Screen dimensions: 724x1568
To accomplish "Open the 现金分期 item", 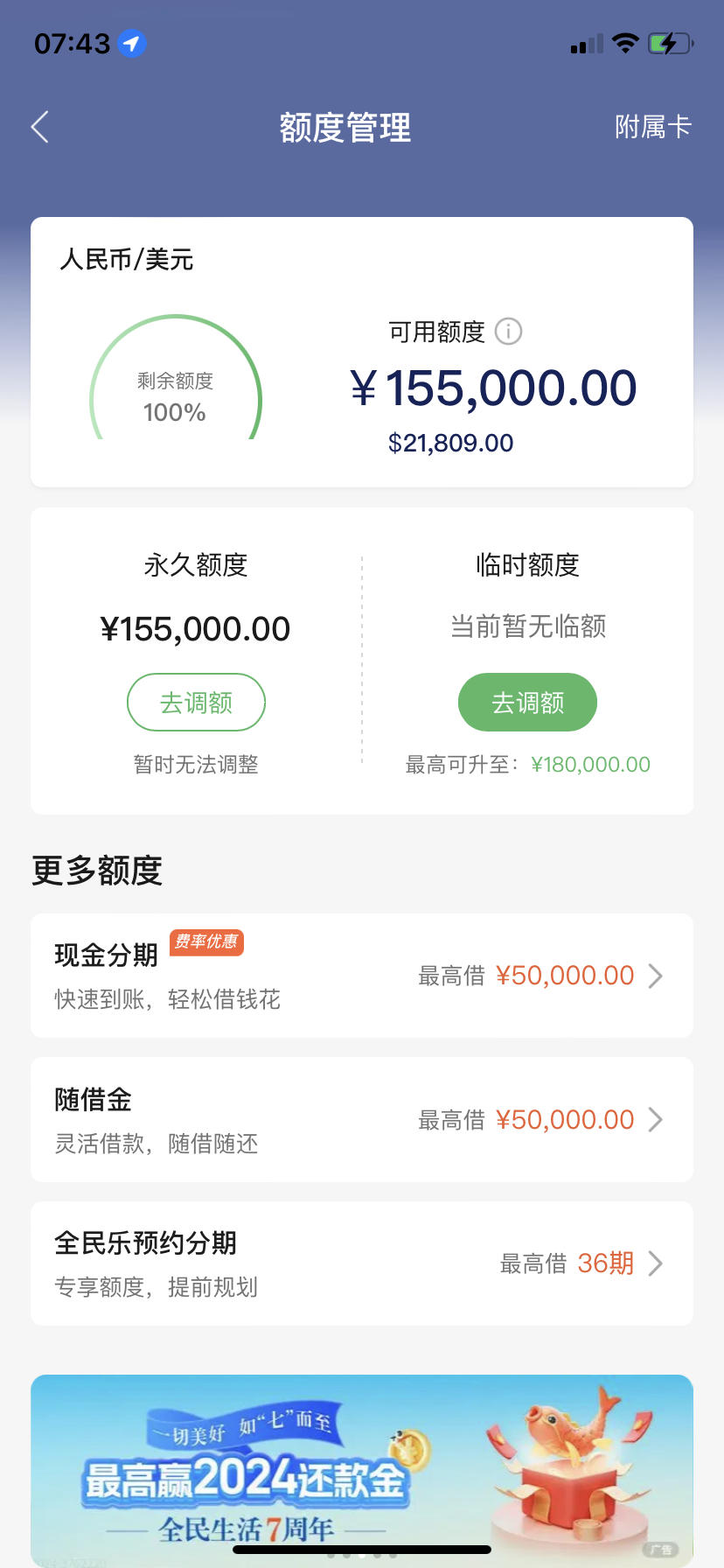I will point(362,976).
